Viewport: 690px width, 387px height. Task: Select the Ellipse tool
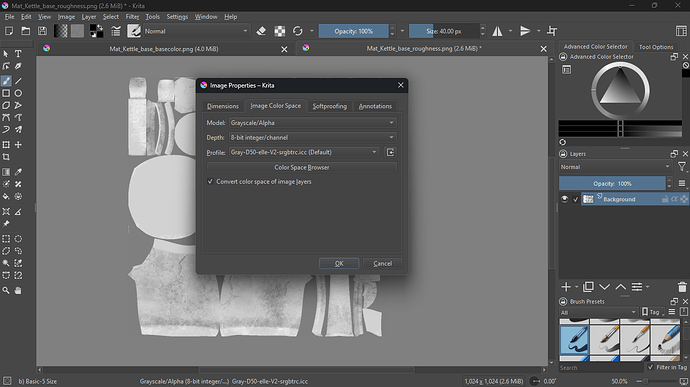pos(18,93)
